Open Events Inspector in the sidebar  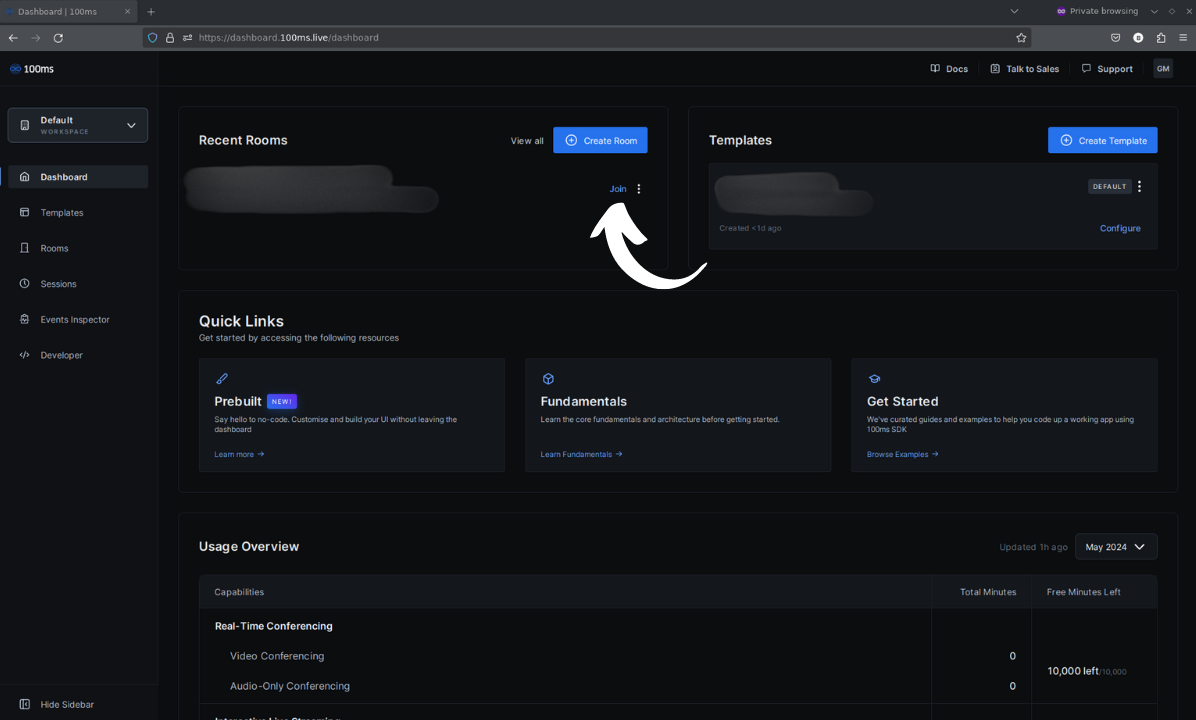[76, 320]
